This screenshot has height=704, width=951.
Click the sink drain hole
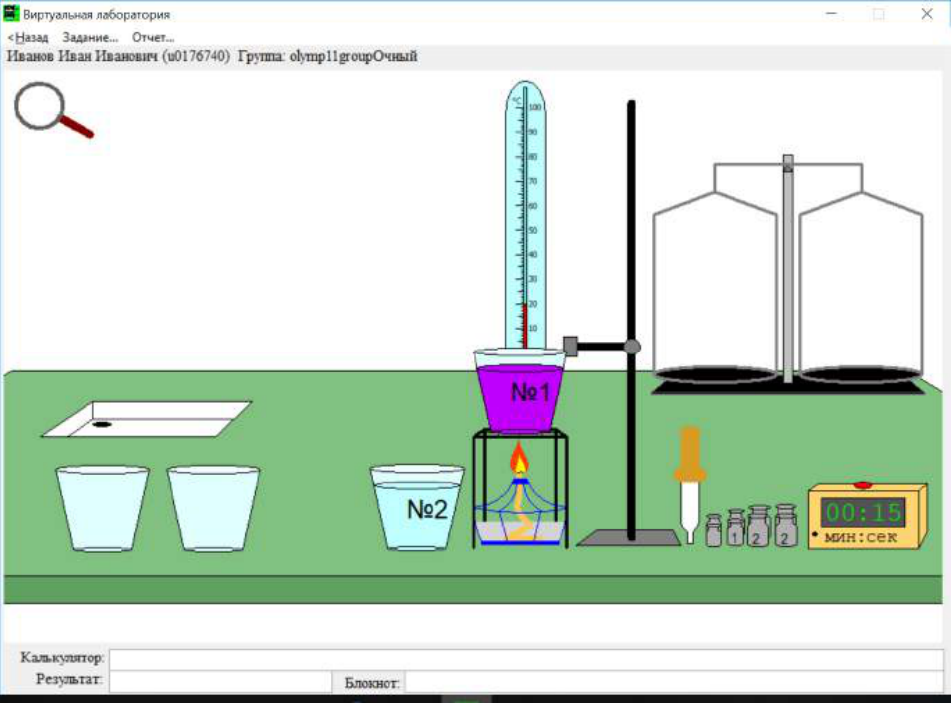[101, 424]
